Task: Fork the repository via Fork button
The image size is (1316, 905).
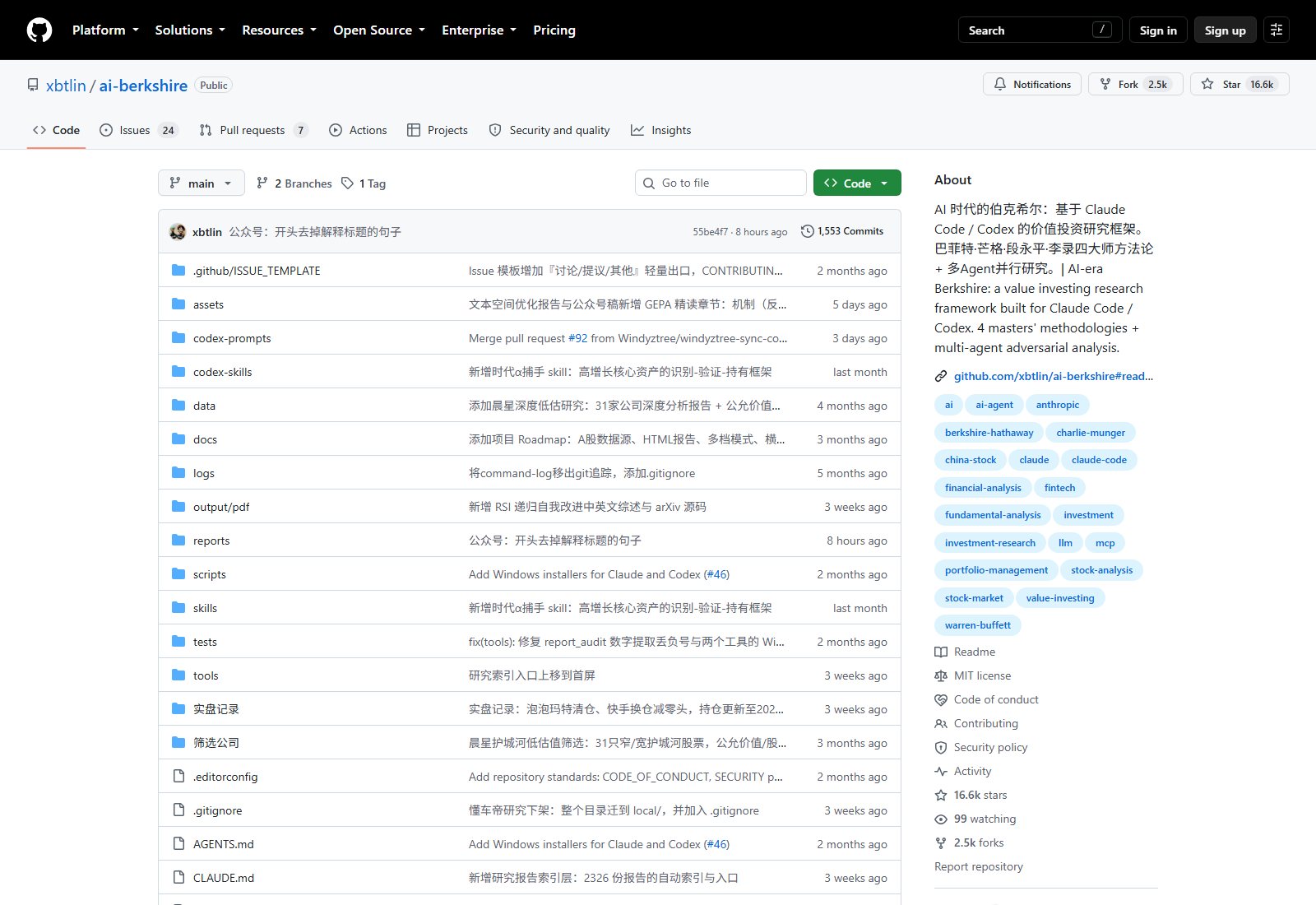Action: pos(1136,84)
